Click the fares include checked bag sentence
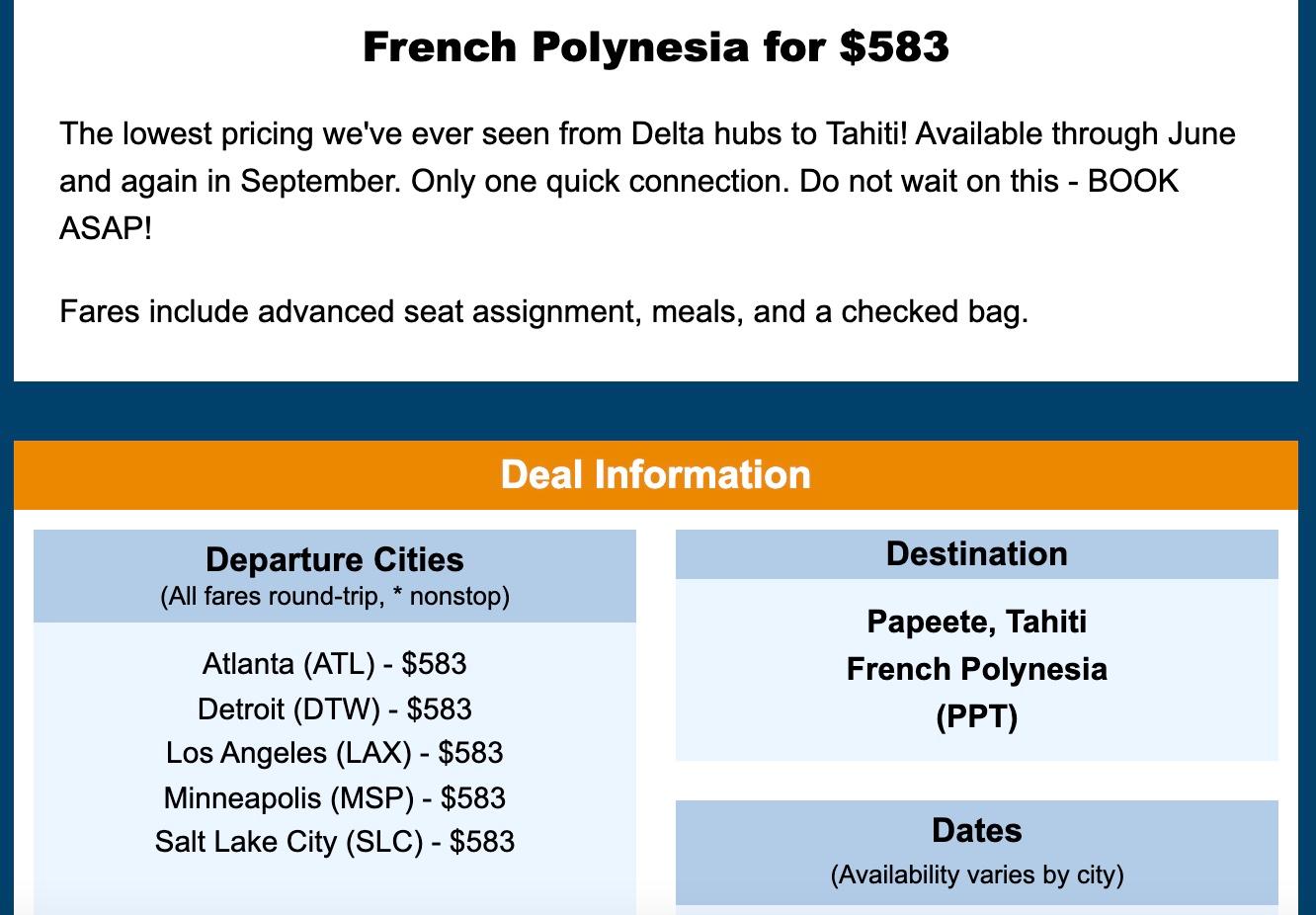1316x915 pixels. [x=544, y=311]
